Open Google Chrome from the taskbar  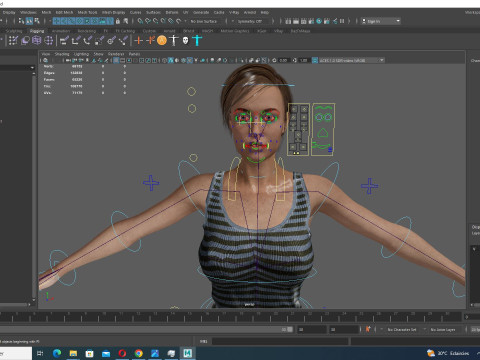coord(139,353)
